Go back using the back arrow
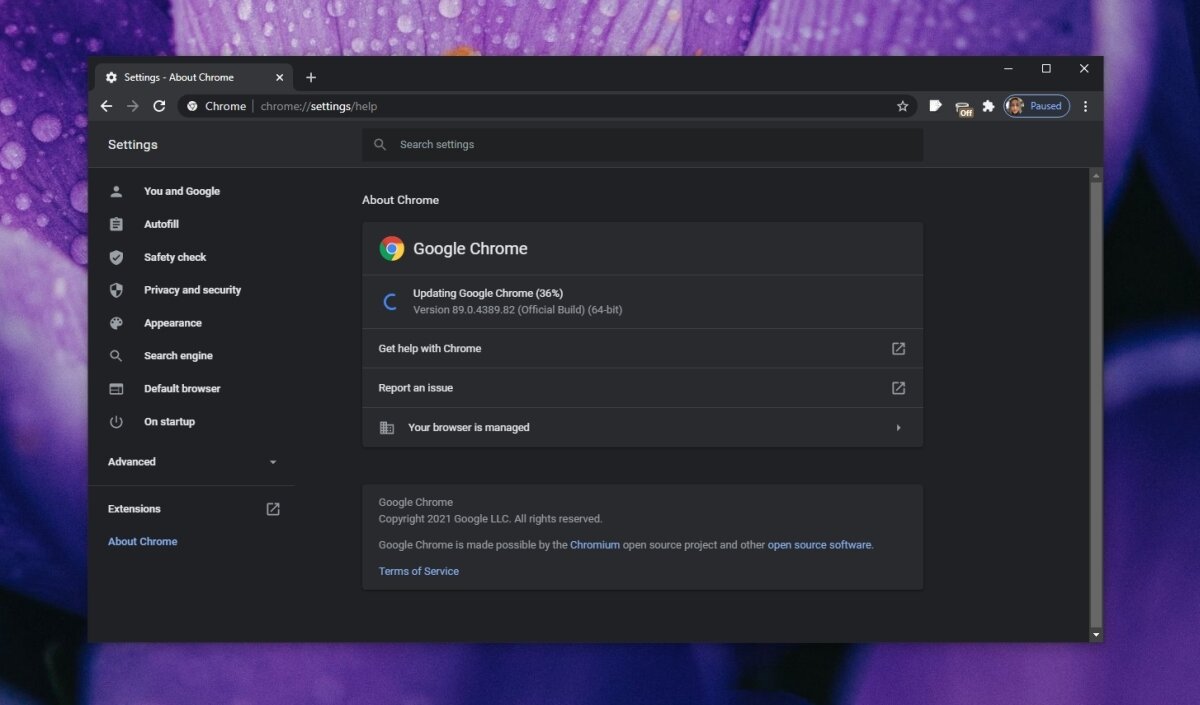The height and width of the screenshot is (705, 1200). coord(106,105)
